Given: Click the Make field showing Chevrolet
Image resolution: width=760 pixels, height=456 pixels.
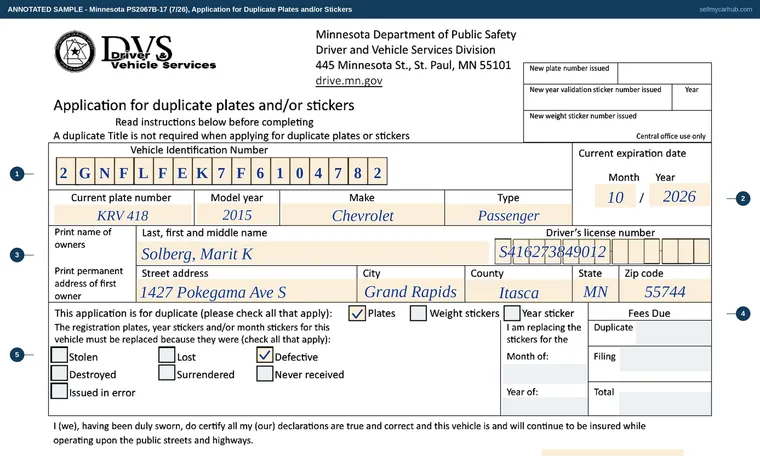Looking at the screenshot, I should pyautogui.click(x=363, y=215).
